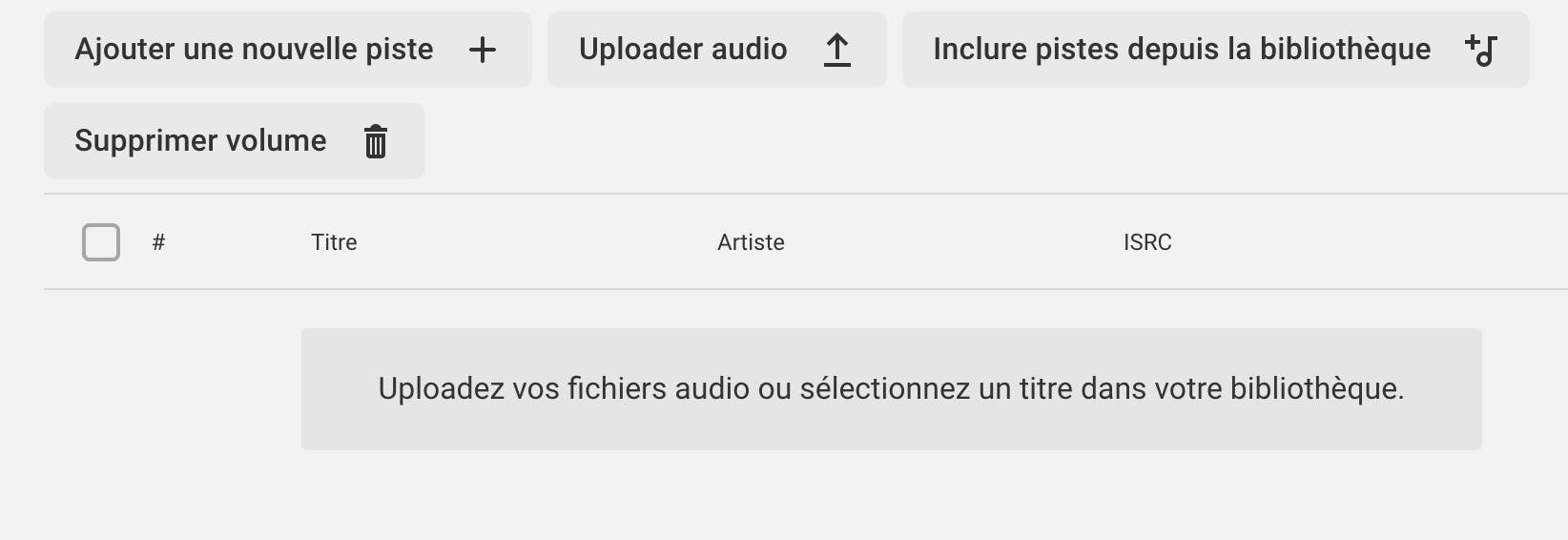Click the 'ISRC' column header
This screenshot has height=540, width=1568.
click(x=1147, y=242)
